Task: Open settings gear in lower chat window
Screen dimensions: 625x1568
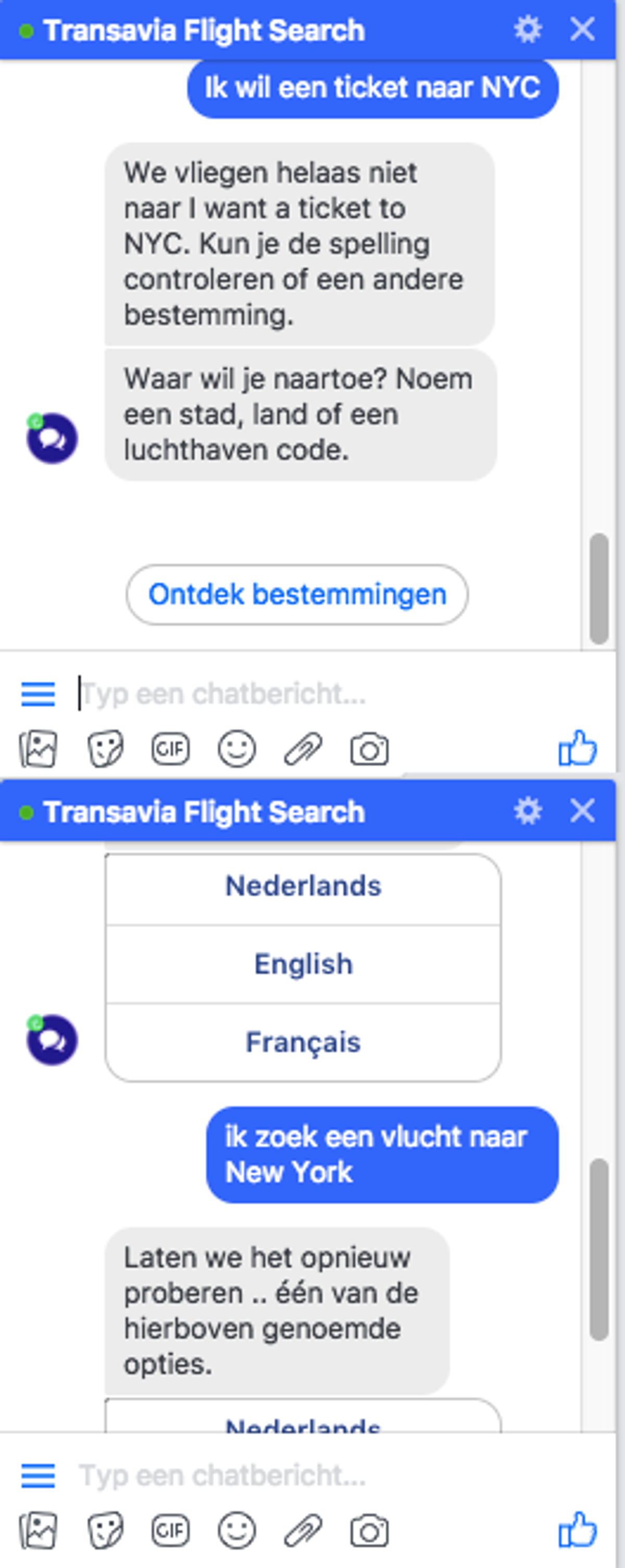Action: [x=528, y=811]
